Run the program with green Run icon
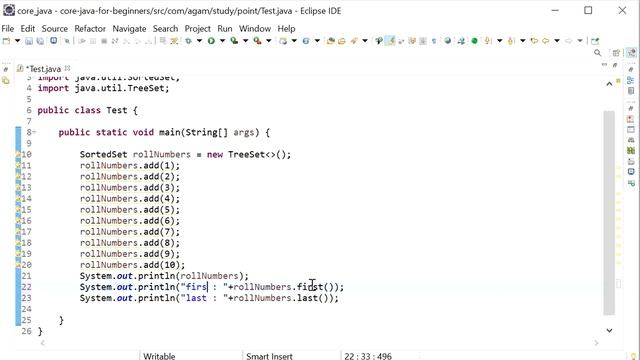Viewport: 640px width, 360px height. point(211,41)
